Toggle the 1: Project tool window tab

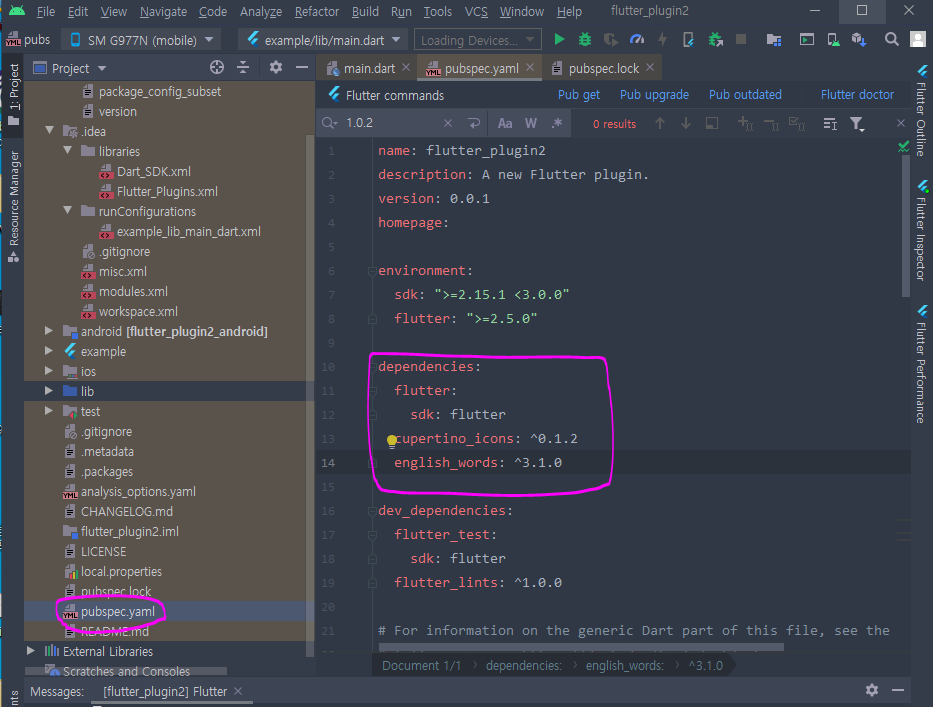pos(13,94)
